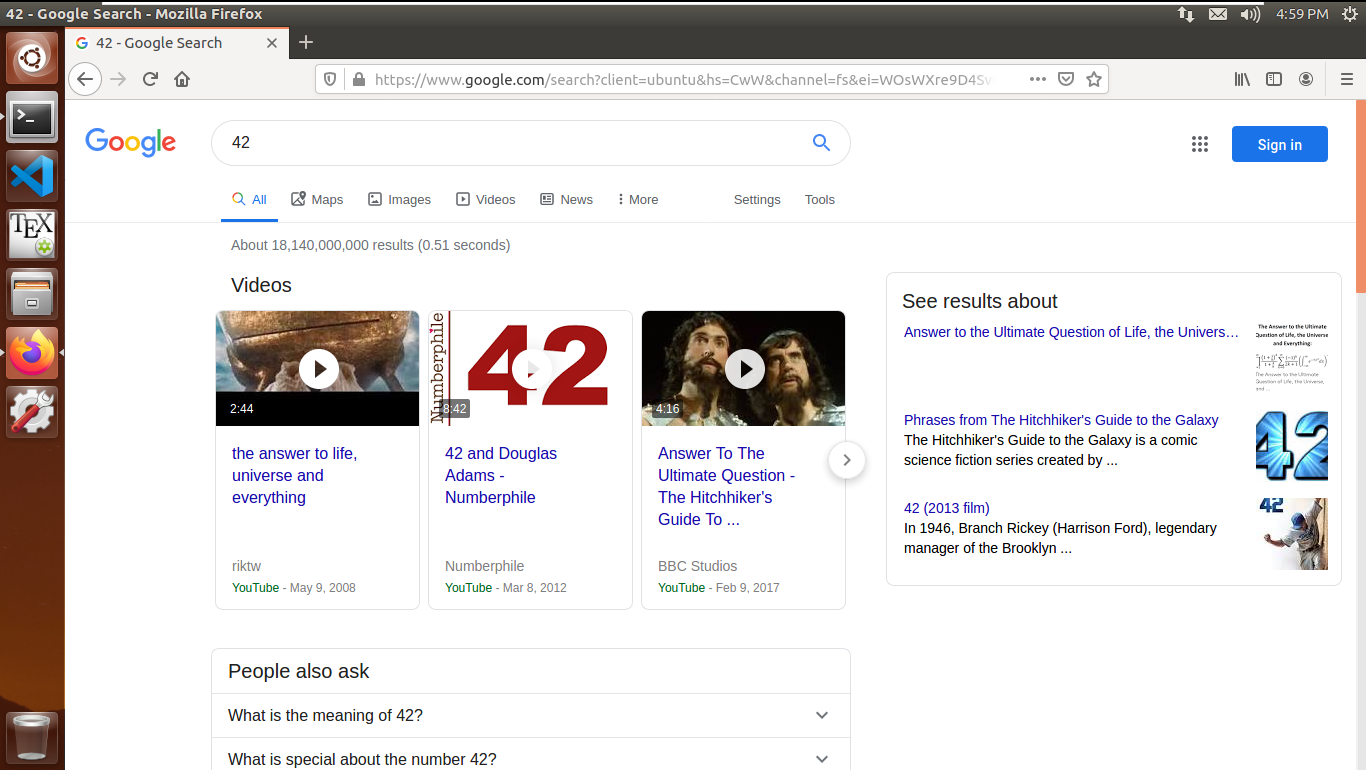This screenshot has width=1366, height=770.
Task: Open the Google apps grid icon
Action: click(x=1200, y=144)
